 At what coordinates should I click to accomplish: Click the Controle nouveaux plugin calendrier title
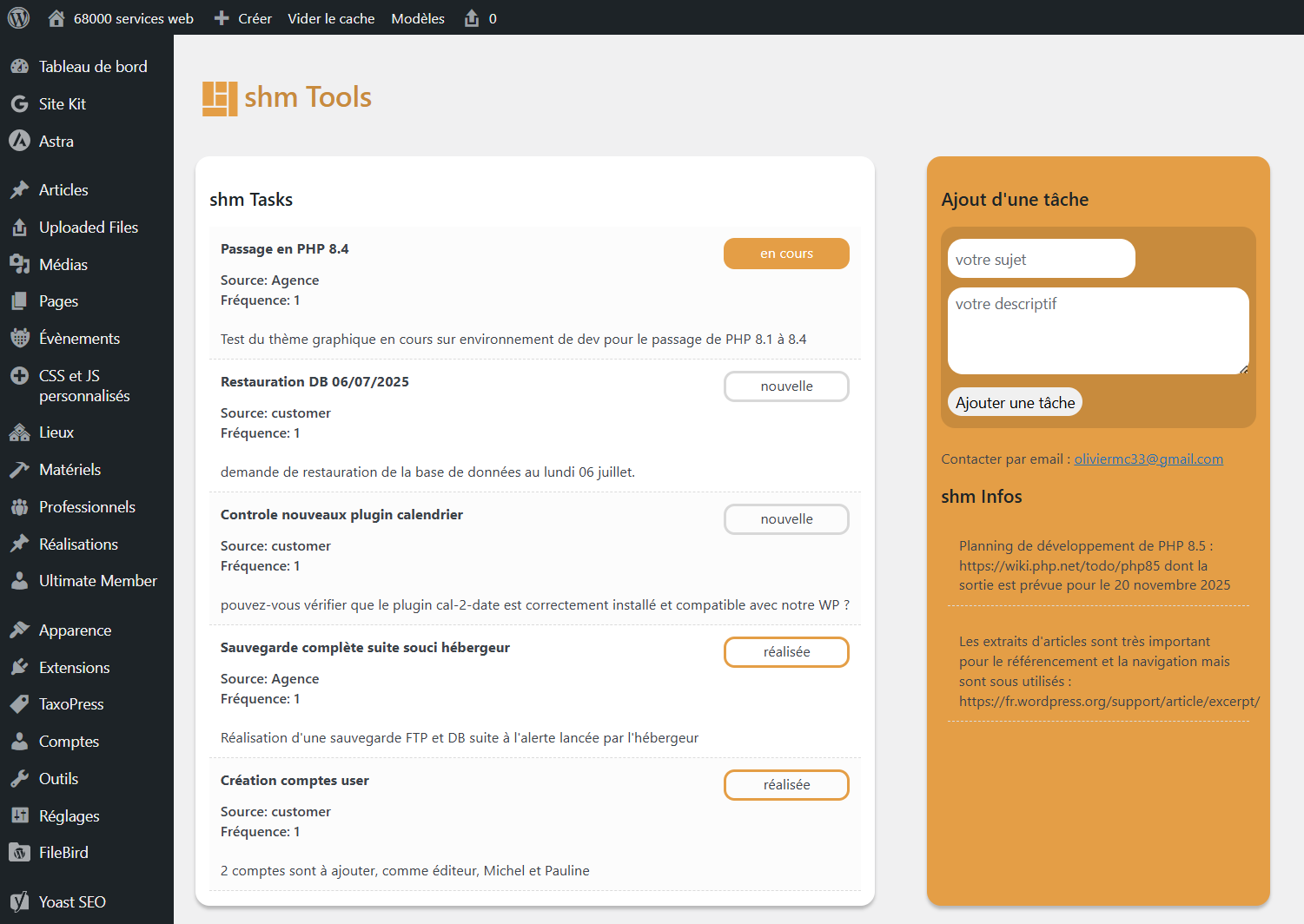pyautogui.click(x=341, y=515)
